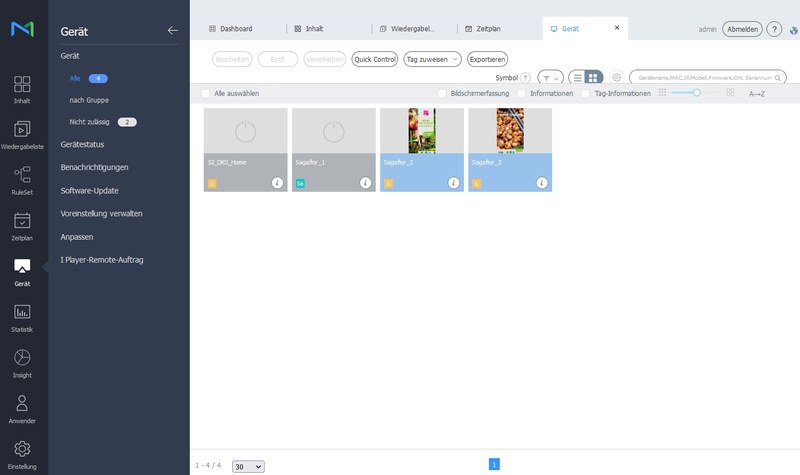Open Einstellung gear in sidebar

[x=22, y=453]
